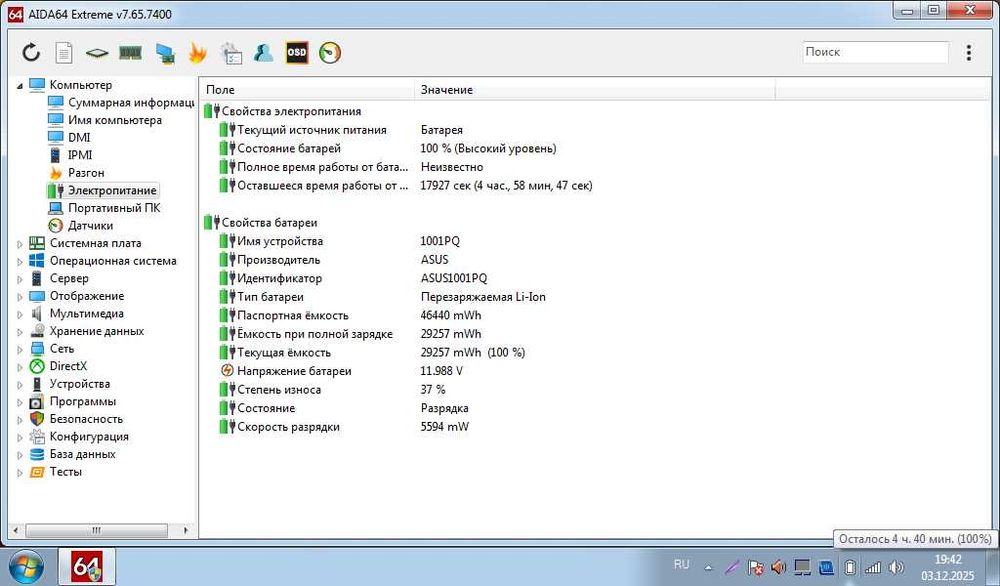The image size is (1000, 586).
Task: Open the three-dot menu button
Action: point(968,52)
